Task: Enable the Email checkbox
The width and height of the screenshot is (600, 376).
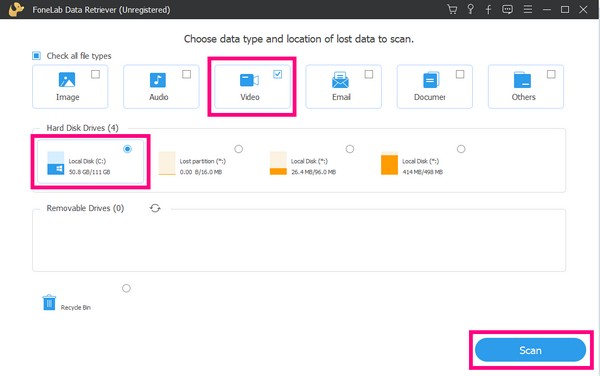Action: pyautogui.click(x=368, y=74)
